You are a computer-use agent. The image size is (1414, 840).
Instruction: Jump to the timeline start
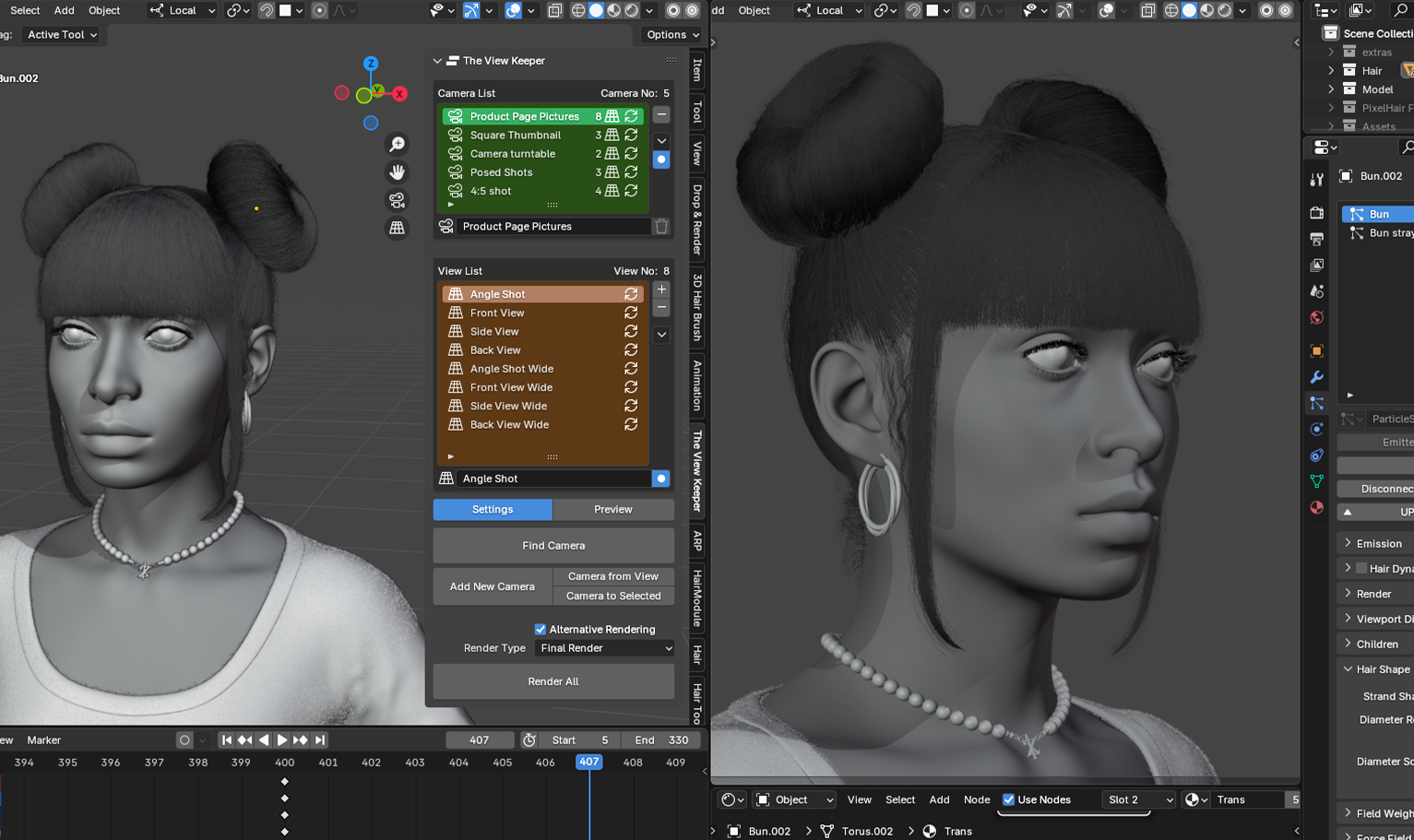(226, 739)
